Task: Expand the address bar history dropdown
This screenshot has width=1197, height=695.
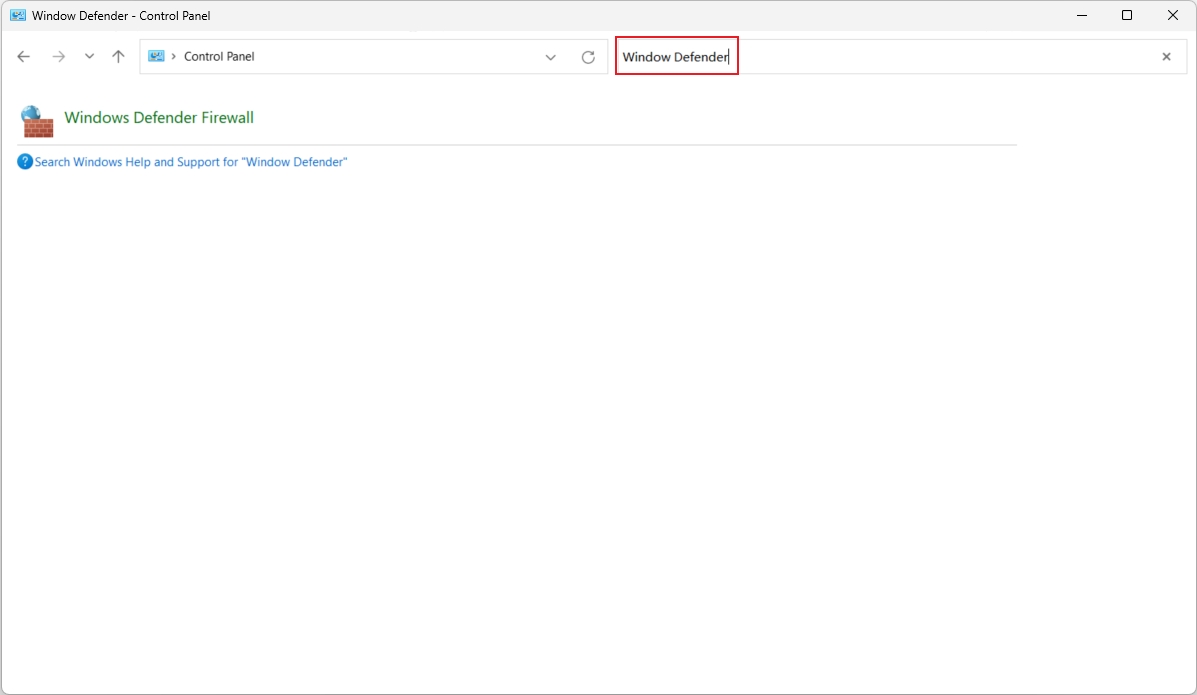Action: (550, 57)
